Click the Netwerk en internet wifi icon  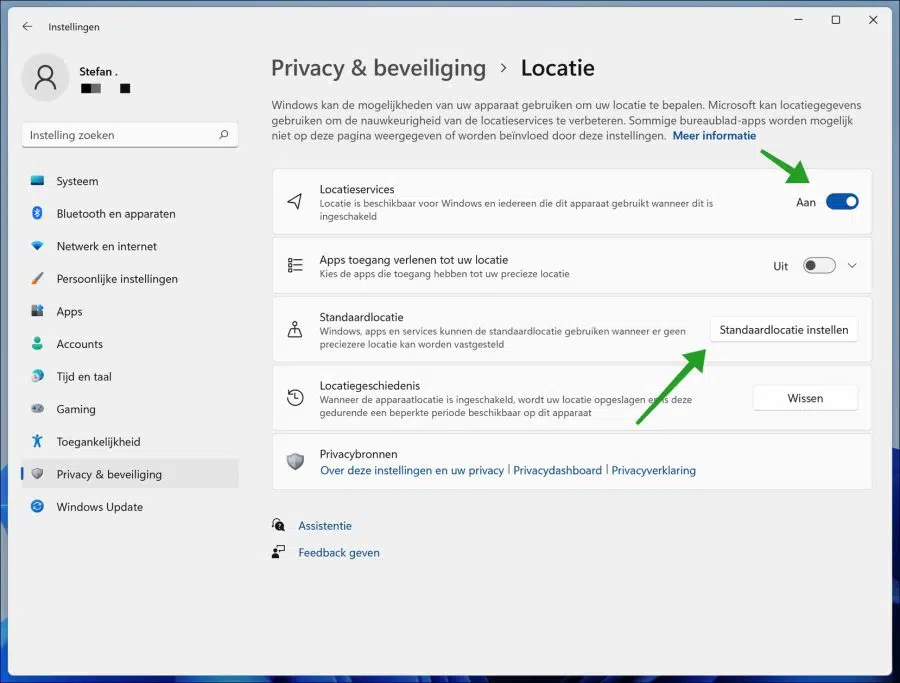pos(37,246)
